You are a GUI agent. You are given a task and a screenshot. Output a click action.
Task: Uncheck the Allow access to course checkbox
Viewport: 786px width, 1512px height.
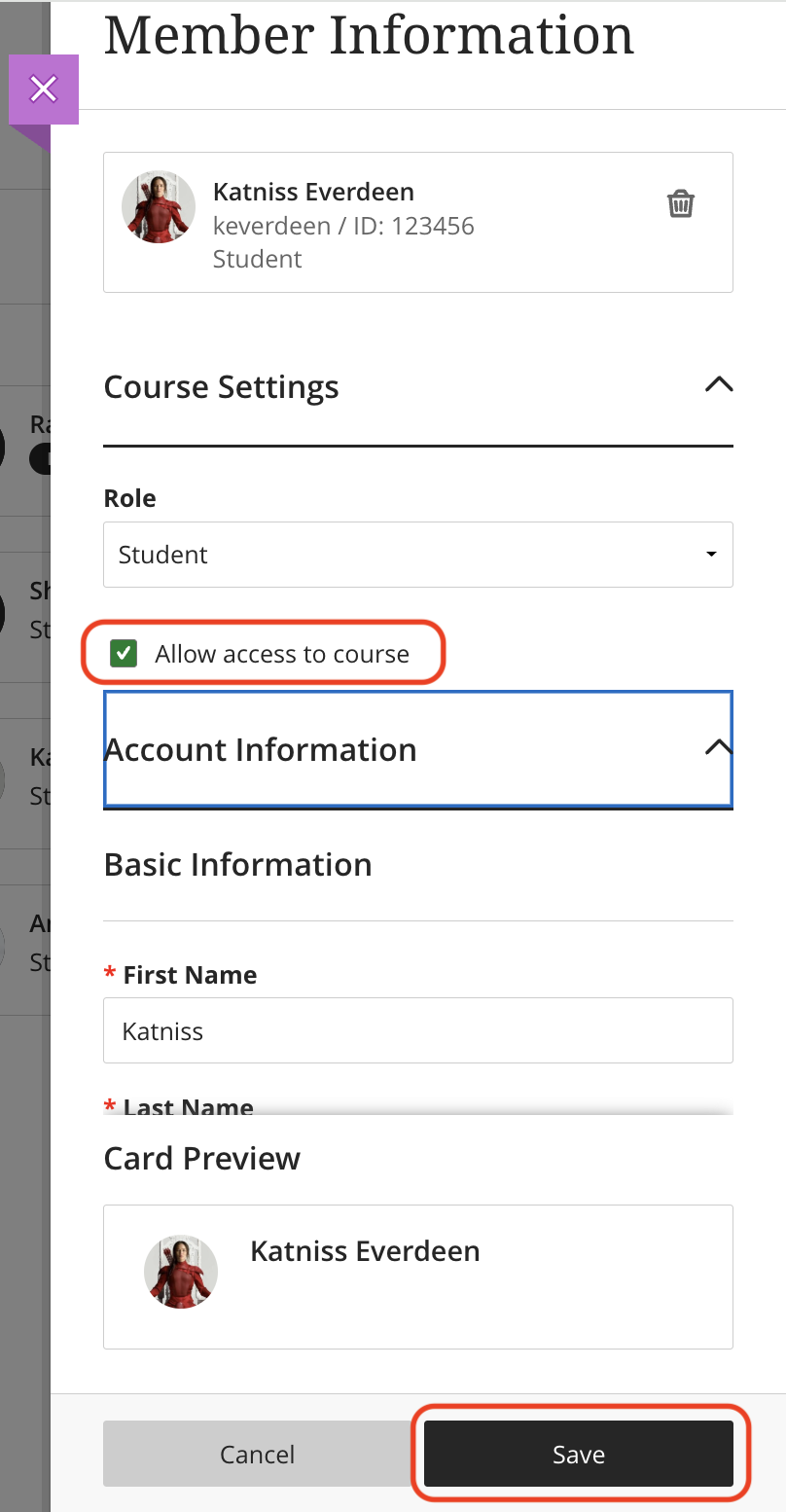[x=124, y=654]
